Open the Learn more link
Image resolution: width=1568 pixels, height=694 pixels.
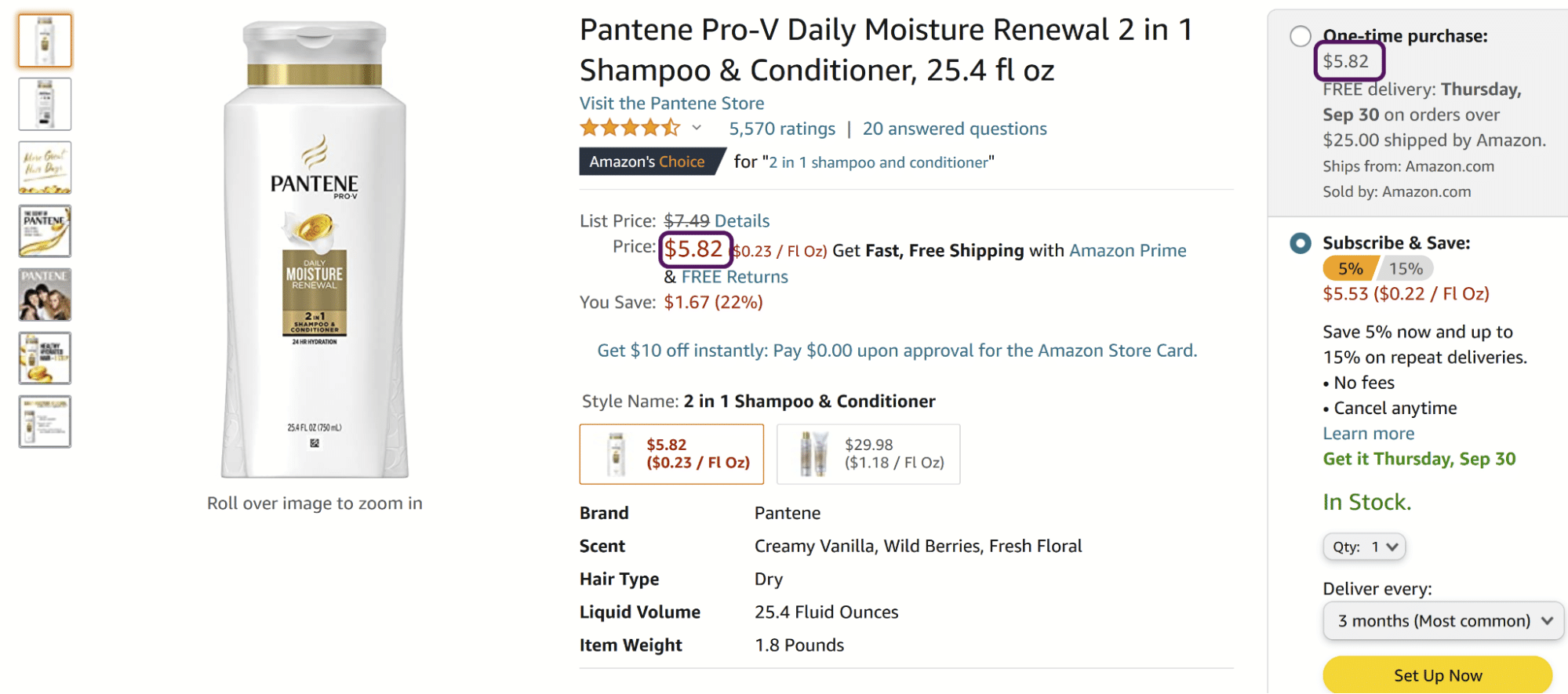coord(1368,434)
